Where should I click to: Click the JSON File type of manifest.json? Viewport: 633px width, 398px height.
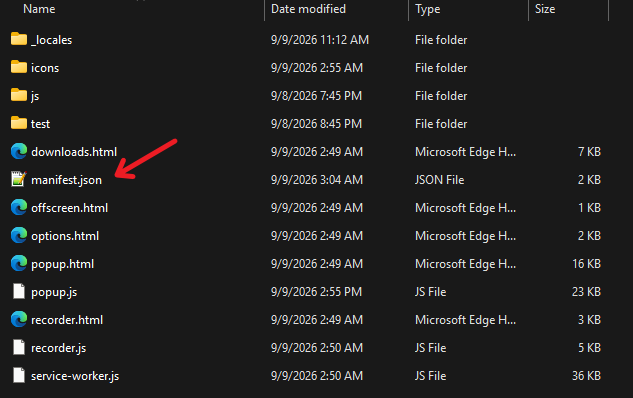(x=440, y=180)
